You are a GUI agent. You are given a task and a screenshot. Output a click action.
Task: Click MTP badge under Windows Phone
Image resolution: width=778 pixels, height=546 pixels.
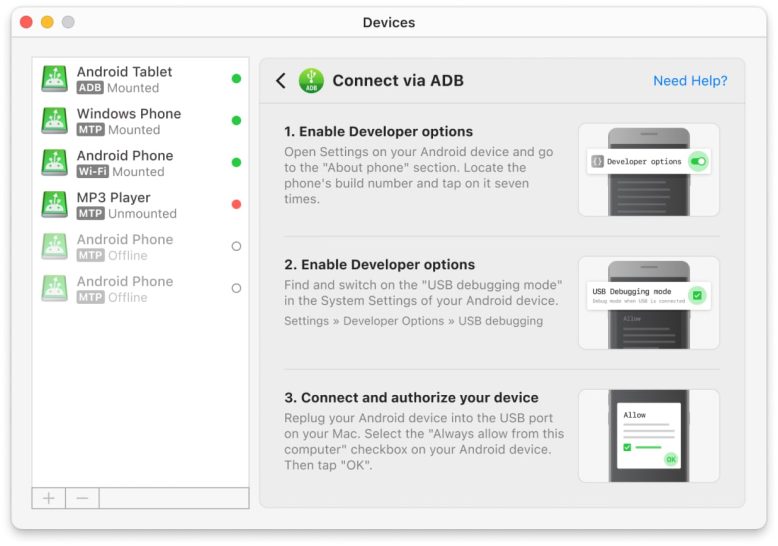(90, 130)
